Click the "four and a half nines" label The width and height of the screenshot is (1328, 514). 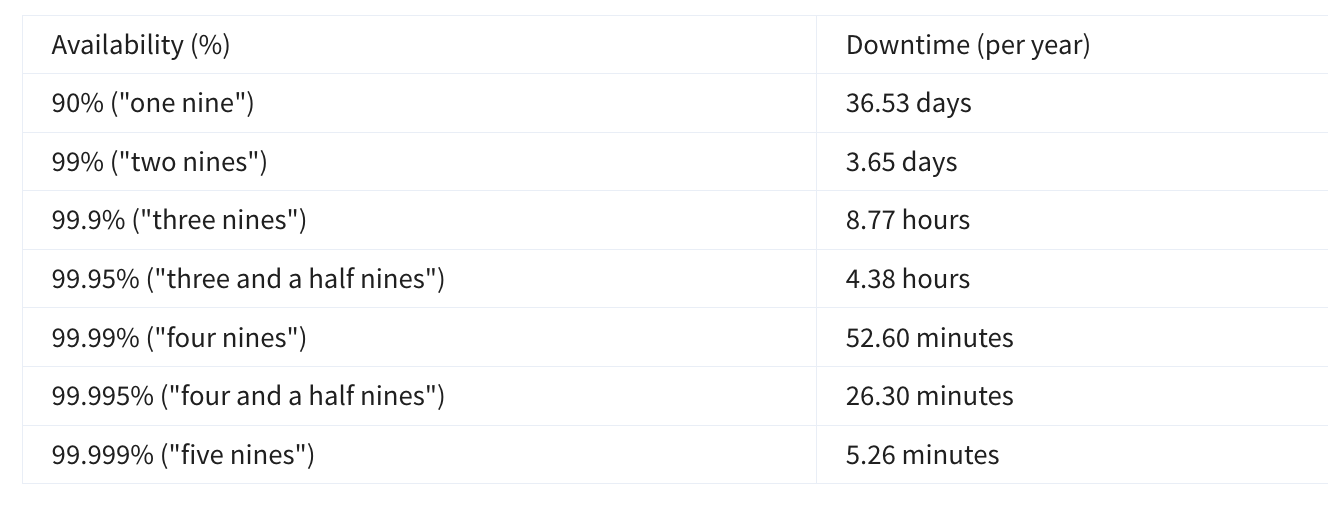[303, 396]
